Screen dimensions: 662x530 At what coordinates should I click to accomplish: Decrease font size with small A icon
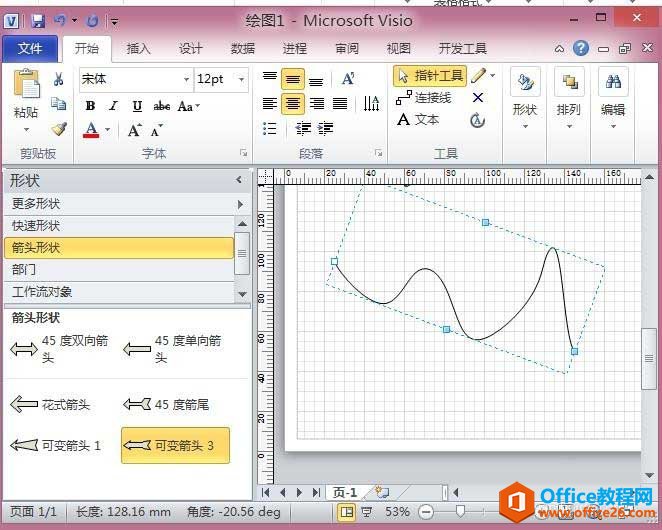(x=157, y=130)
